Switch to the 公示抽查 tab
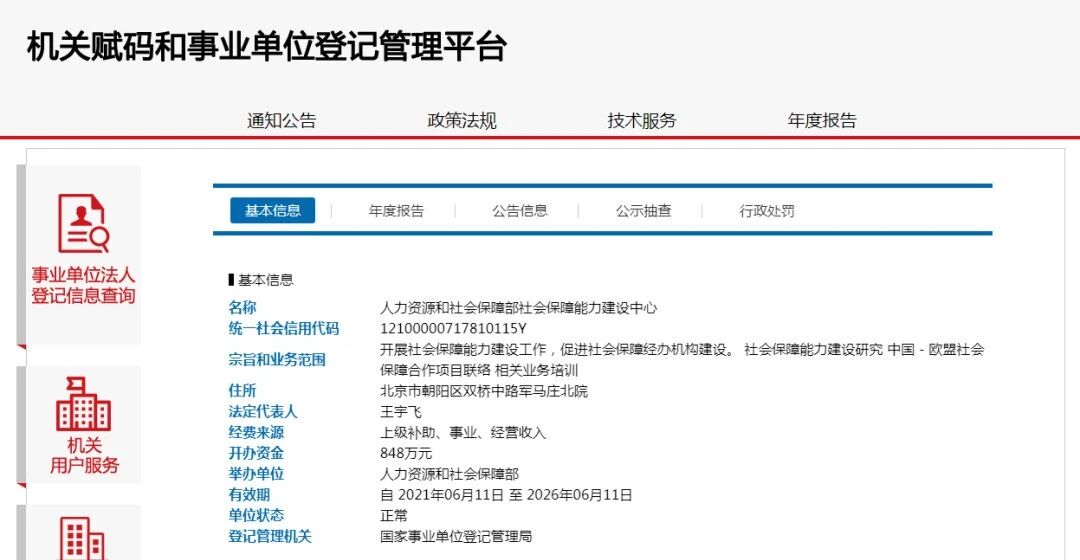The height and width of the screenshot is (560, 1080). 643,211
